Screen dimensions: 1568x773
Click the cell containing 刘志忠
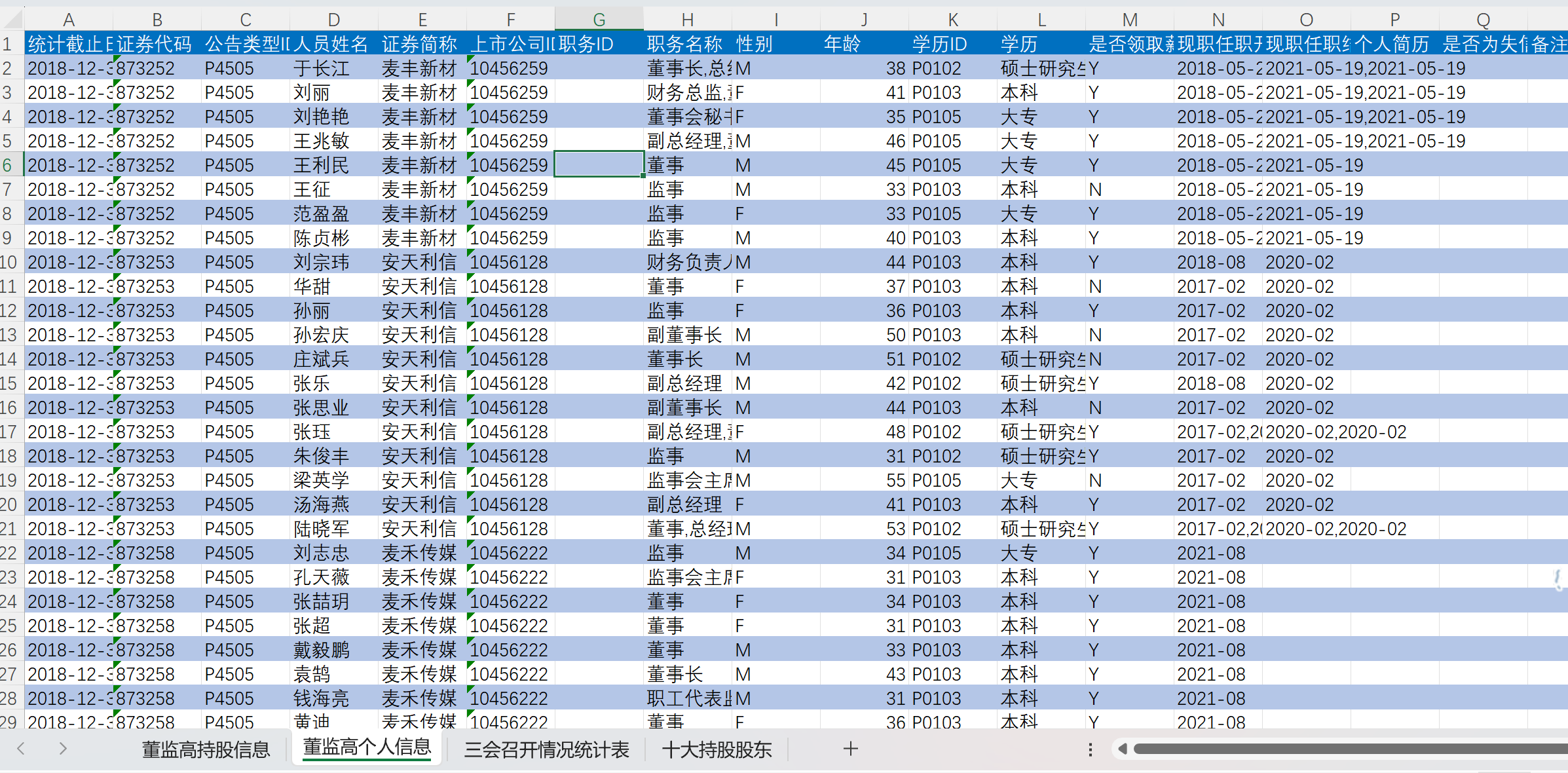(321, 553)
